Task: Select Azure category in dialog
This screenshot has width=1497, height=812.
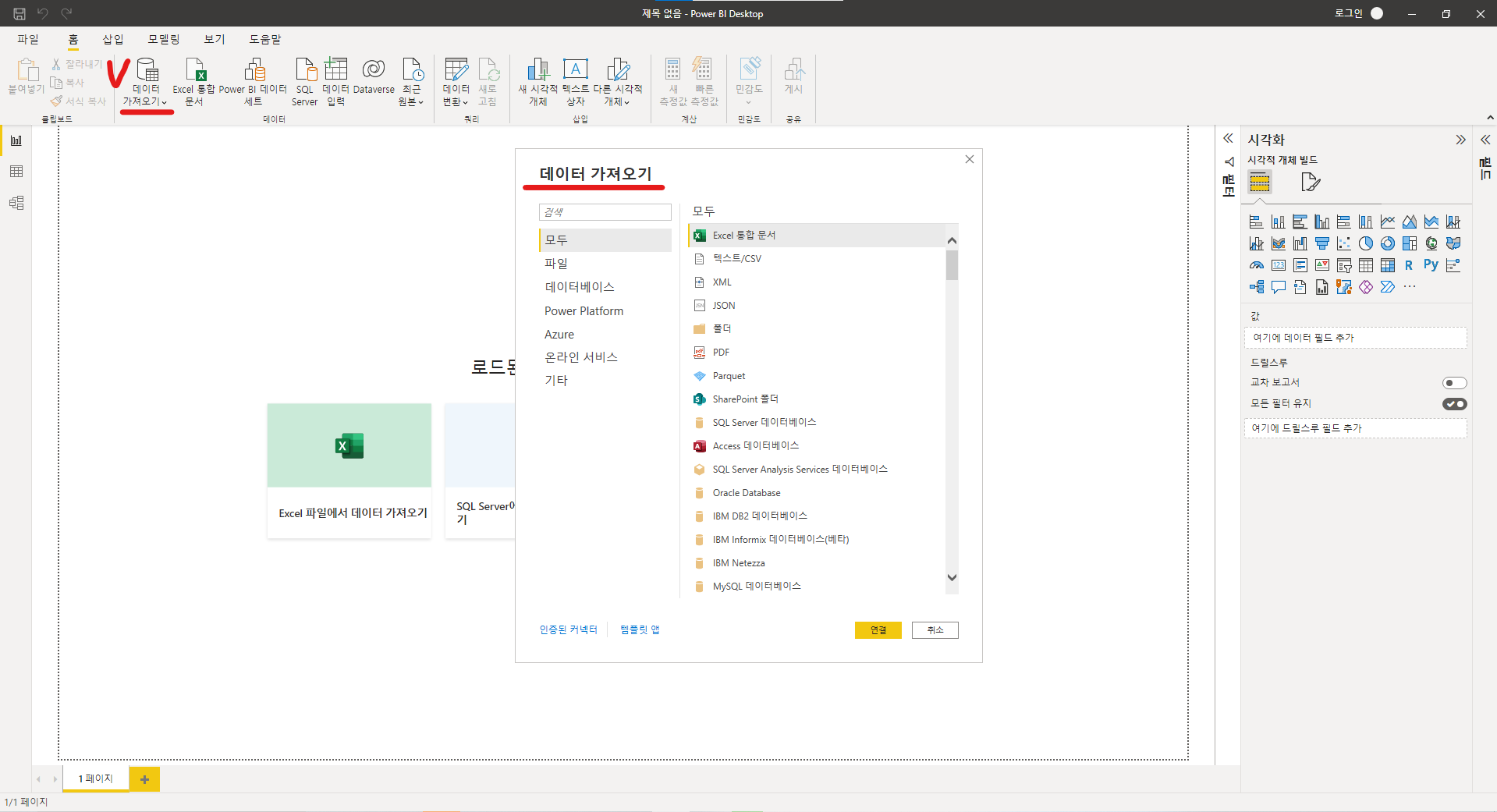Action: click(605, 334)
